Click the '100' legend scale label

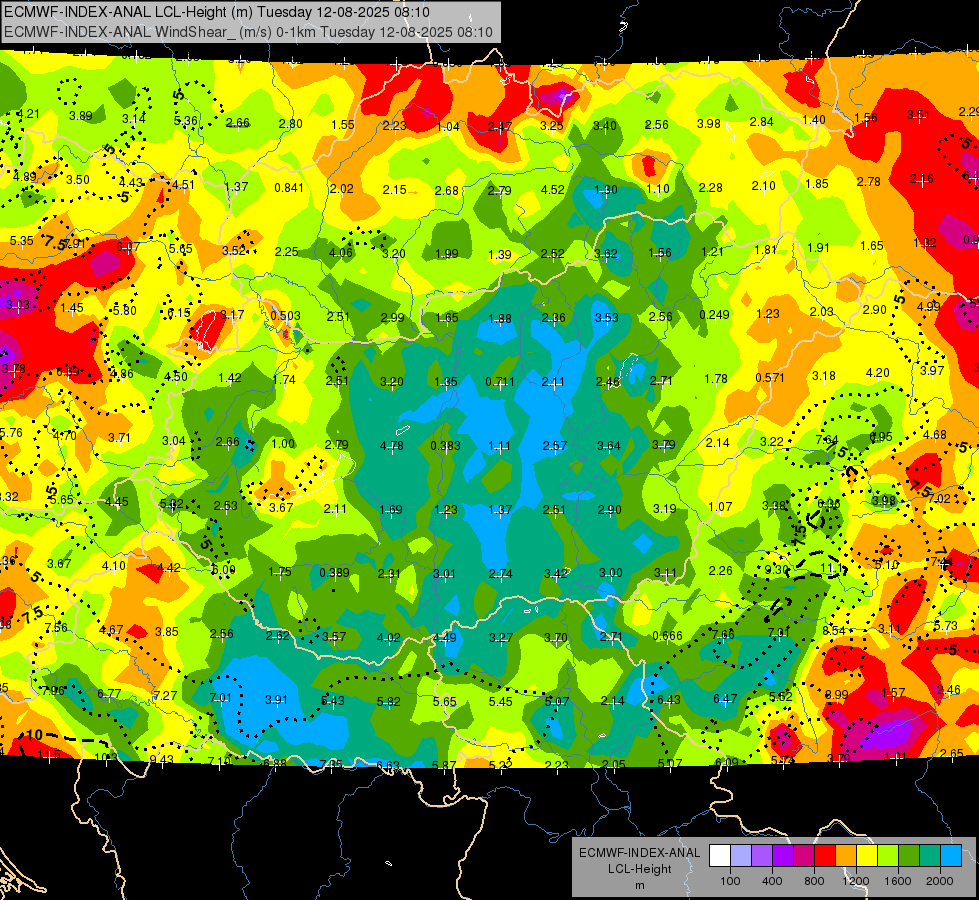point(731,881)
